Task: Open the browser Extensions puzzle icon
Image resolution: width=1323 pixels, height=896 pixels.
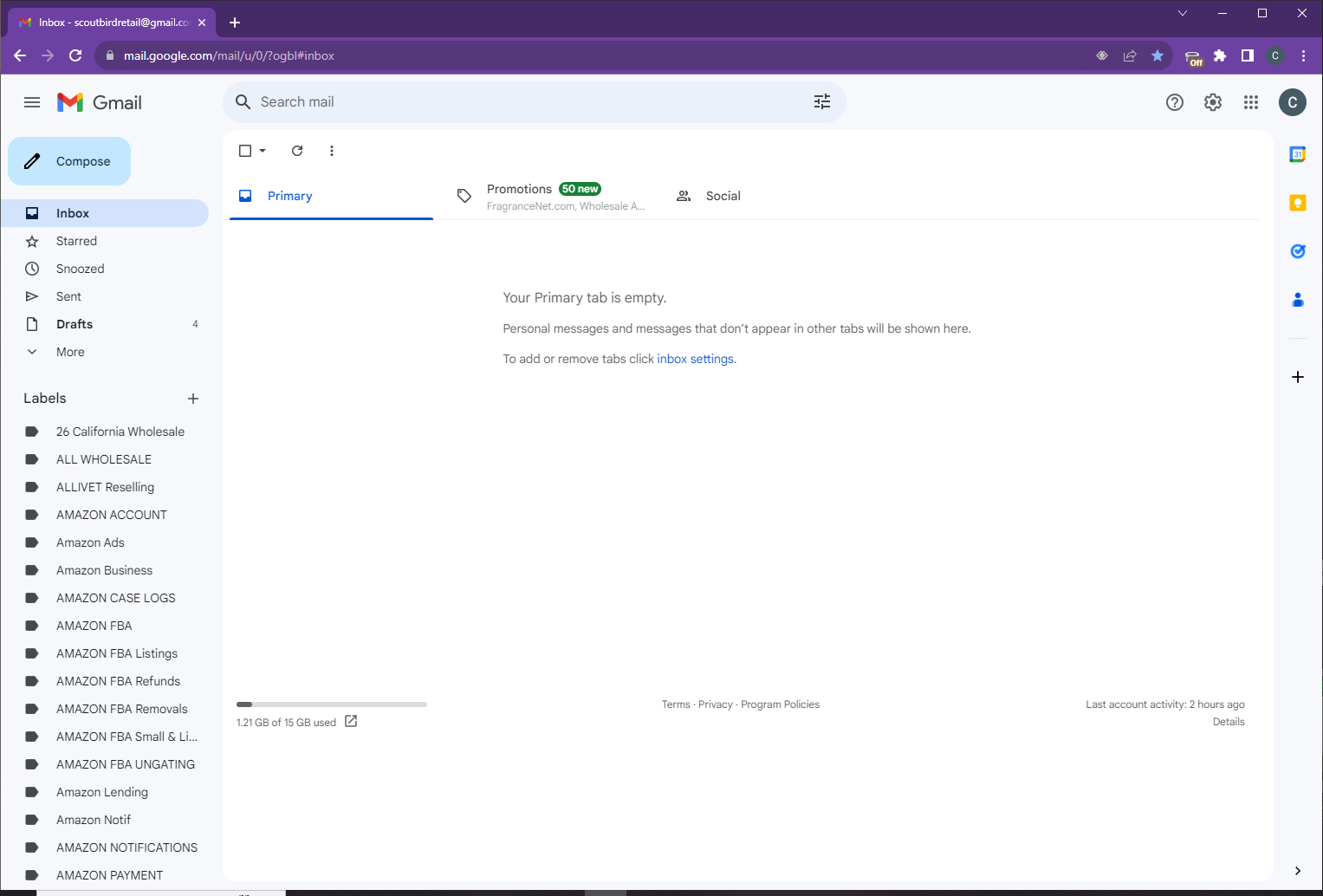Action: [1220, 55]
